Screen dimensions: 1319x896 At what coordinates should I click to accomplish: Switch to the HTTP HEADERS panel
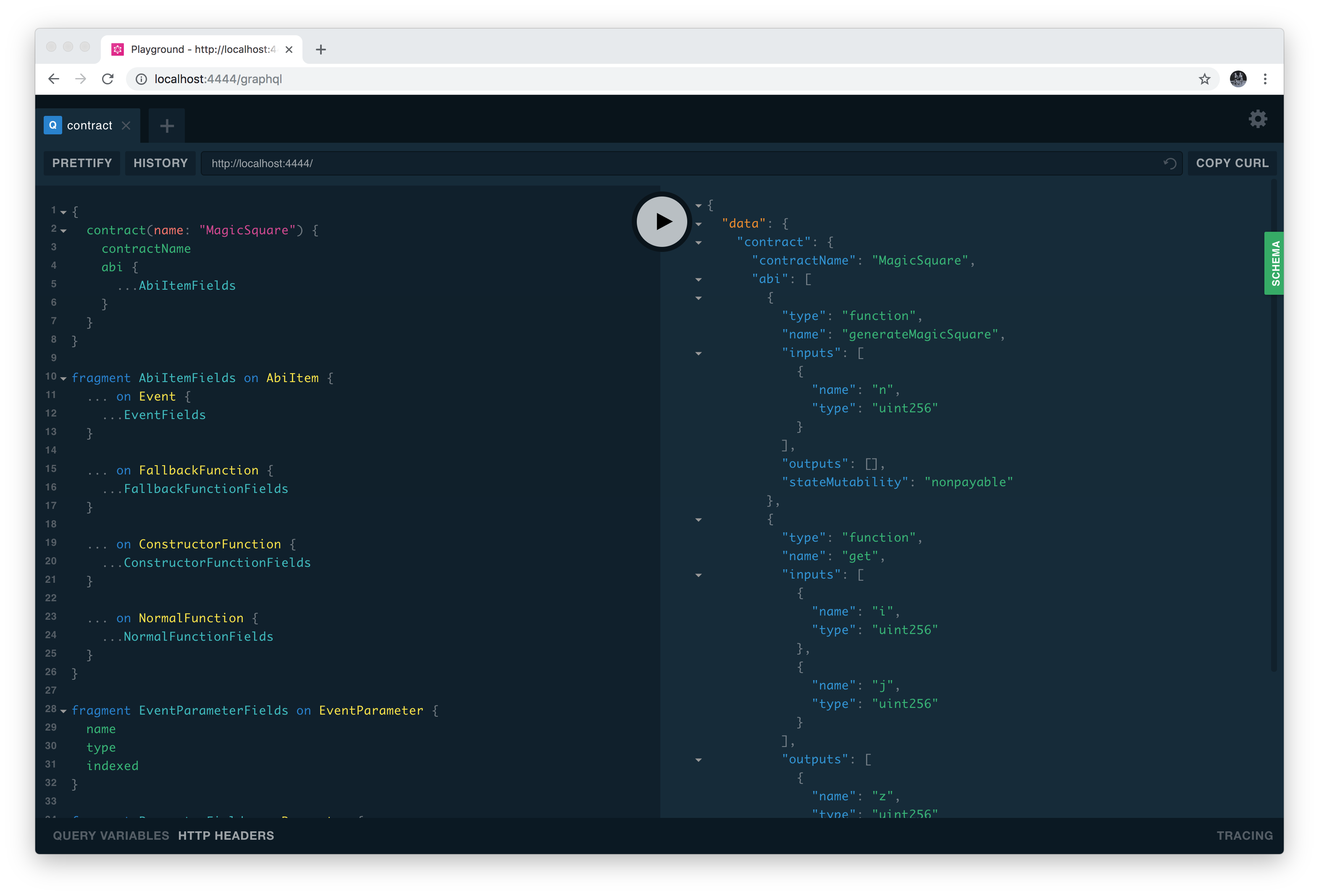click(x=226, y=835)
